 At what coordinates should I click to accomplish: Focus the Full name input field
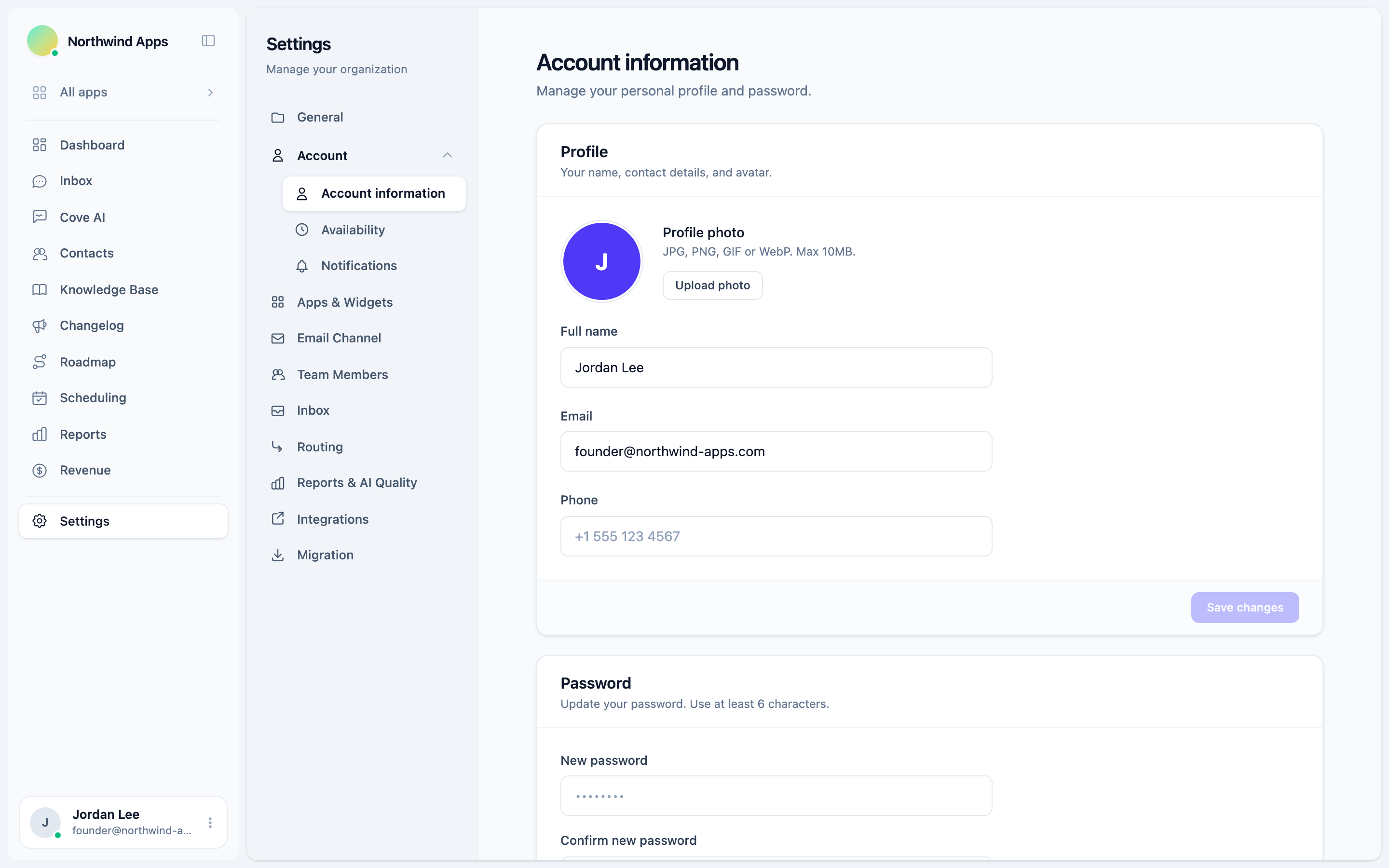coord(776,367)
